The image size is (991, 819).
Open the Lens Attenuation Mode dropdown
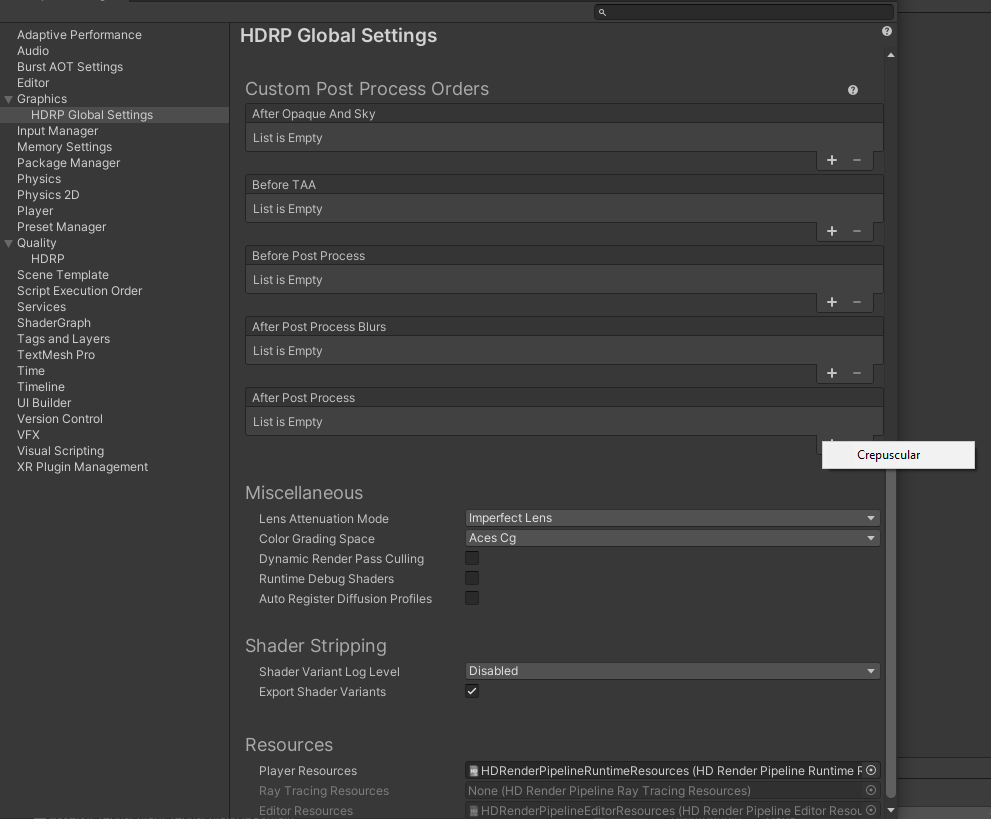(671, 517)
